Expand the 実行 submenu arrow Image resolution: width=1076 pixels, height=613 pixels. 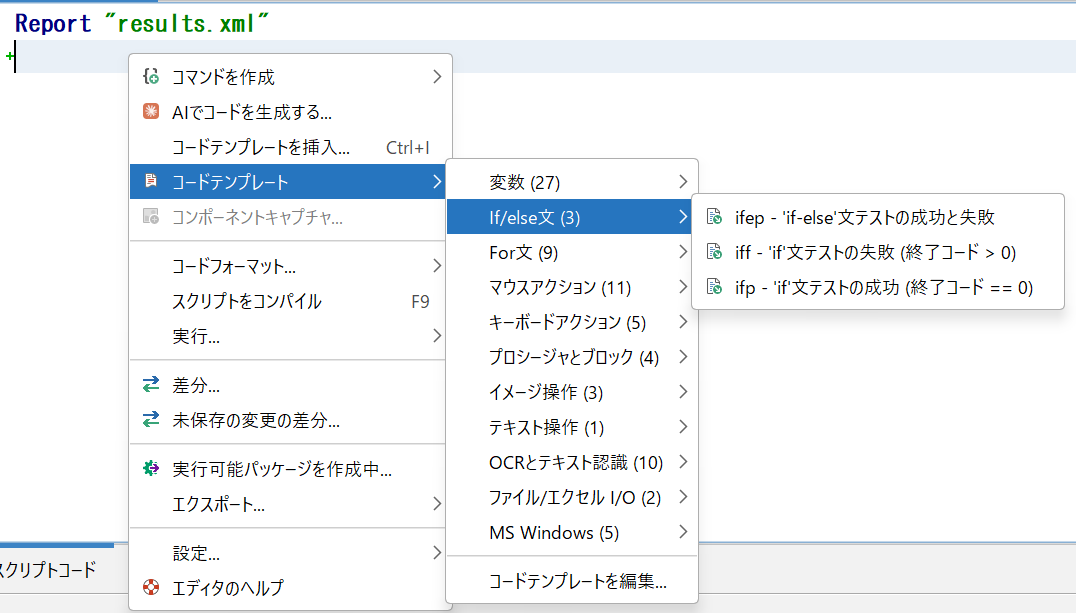click(437, 336)
